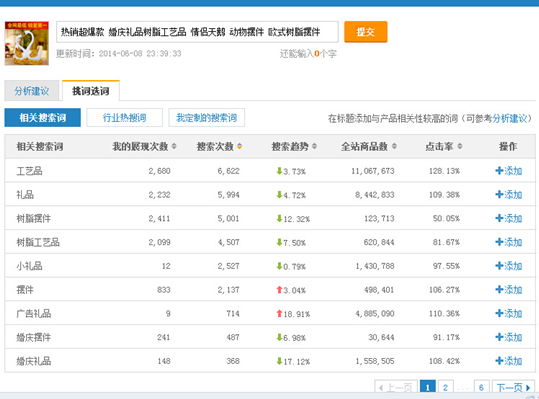Click the 相关搜索词 column header
Image resolution: width=539 pixels, height=399 pixels.
(40, 146)
